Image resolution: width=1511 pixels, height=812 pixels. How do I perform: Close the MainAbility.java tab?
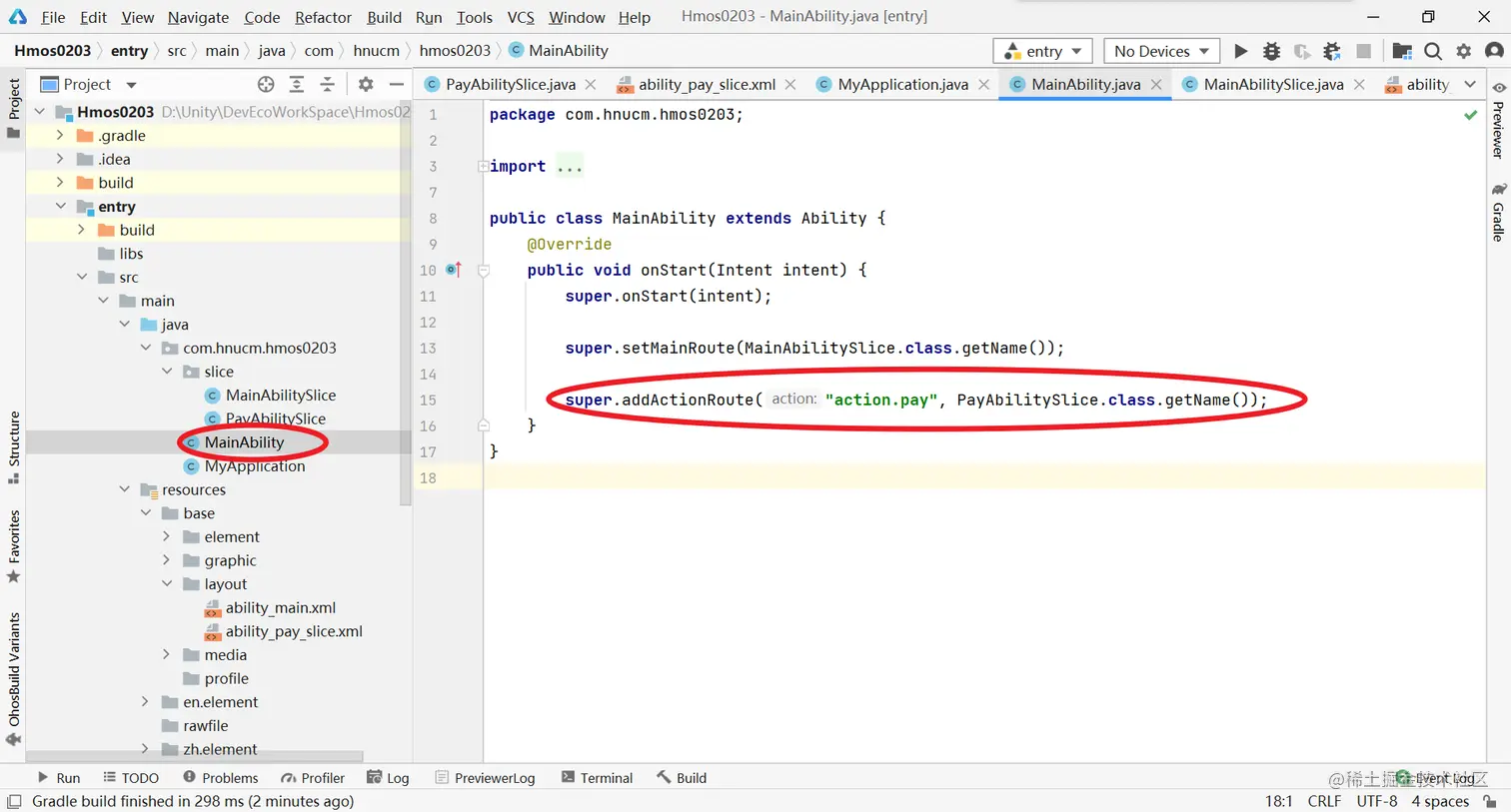[x=1156, y=84]
